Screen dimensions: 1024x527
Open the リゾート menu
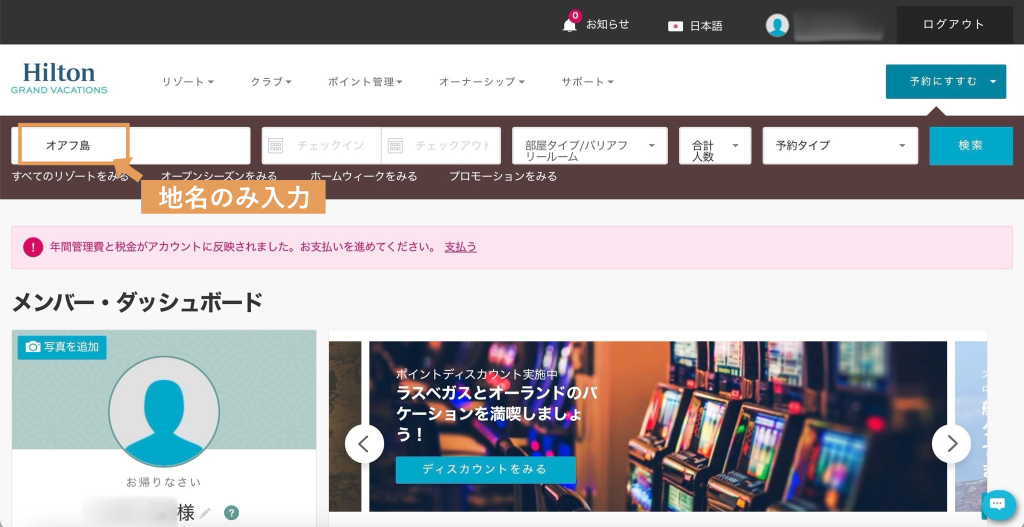(x=187, y=82)
